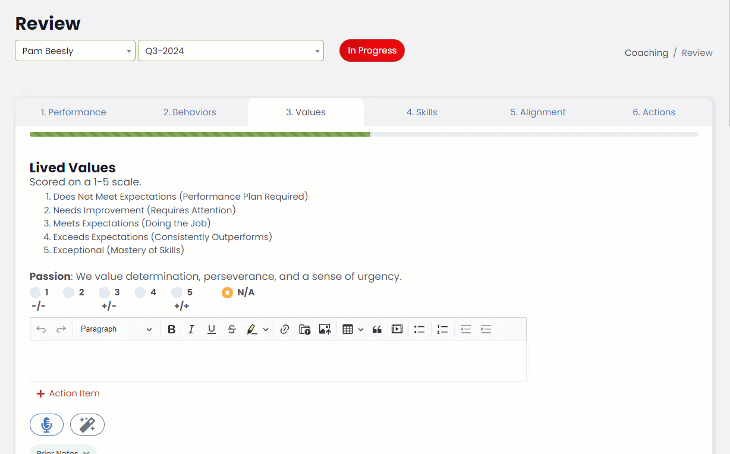Open the Q3-2024 period dropdown
The height and width of the screenshot is (454, 730).
point(231,51)
